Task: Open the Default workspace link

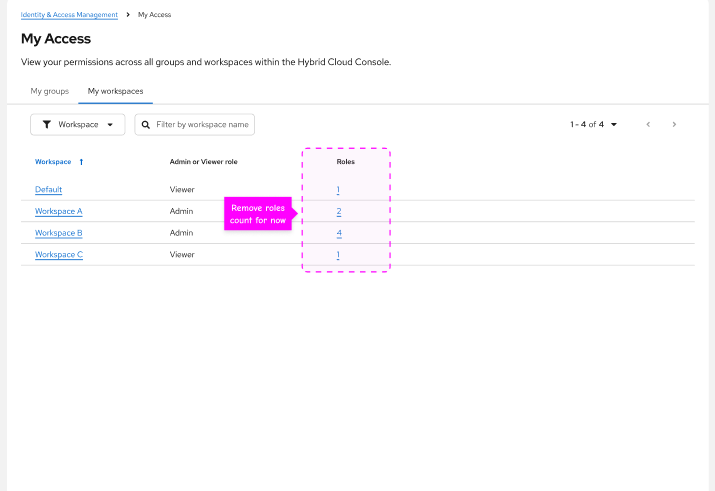Action: (x=49, y=189)
